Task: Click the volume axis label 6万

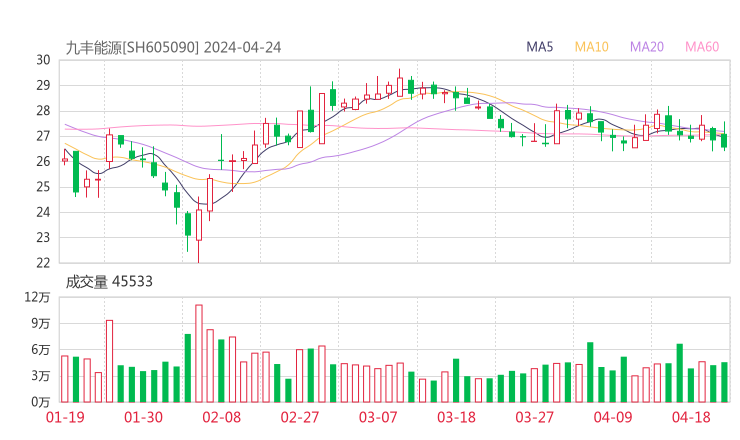Action: point(41,350)
